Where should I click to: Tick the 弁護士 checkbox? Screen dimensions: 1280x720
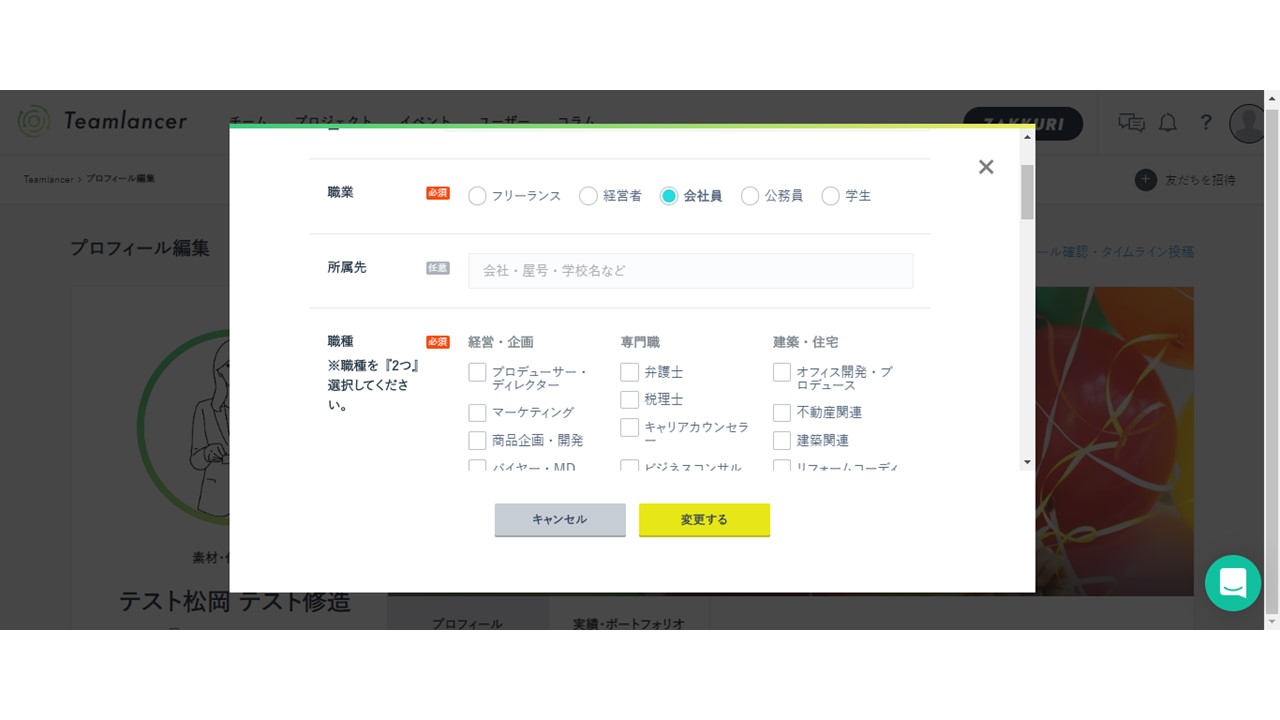coord(629,372)
